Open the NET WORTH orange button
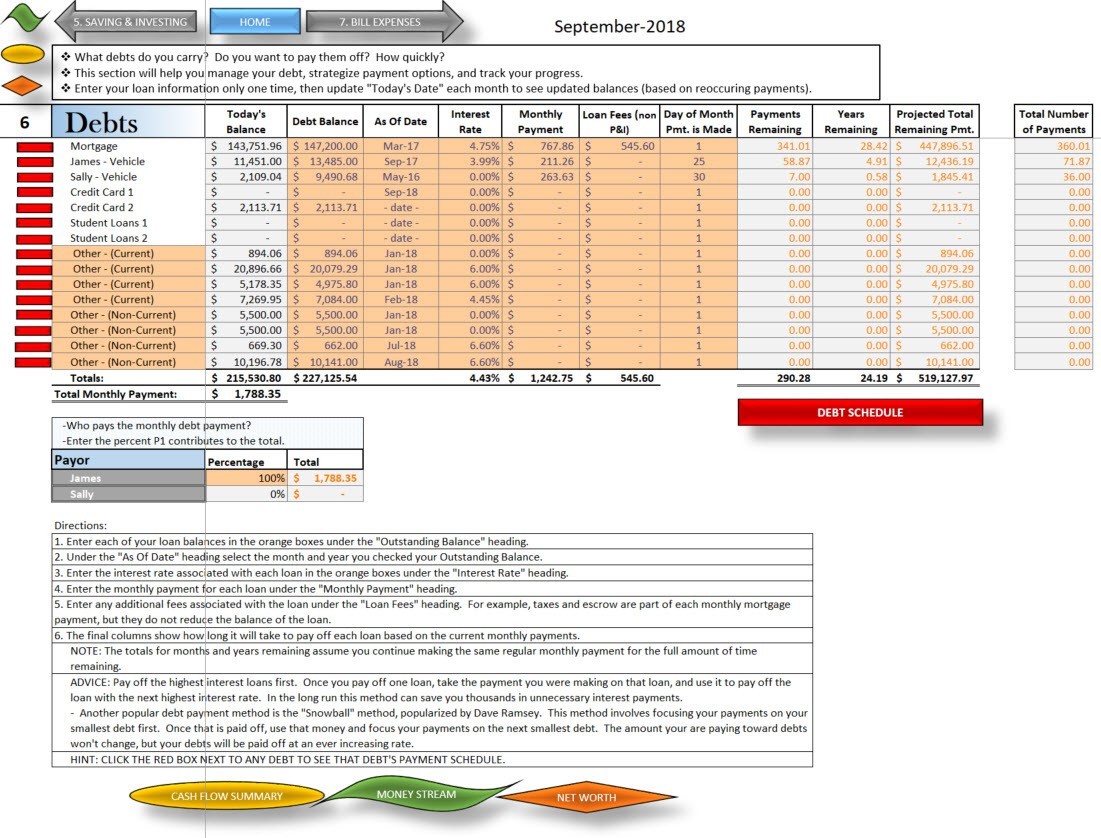The width and height of the screenshot is (1101, 838). [587, 797]
